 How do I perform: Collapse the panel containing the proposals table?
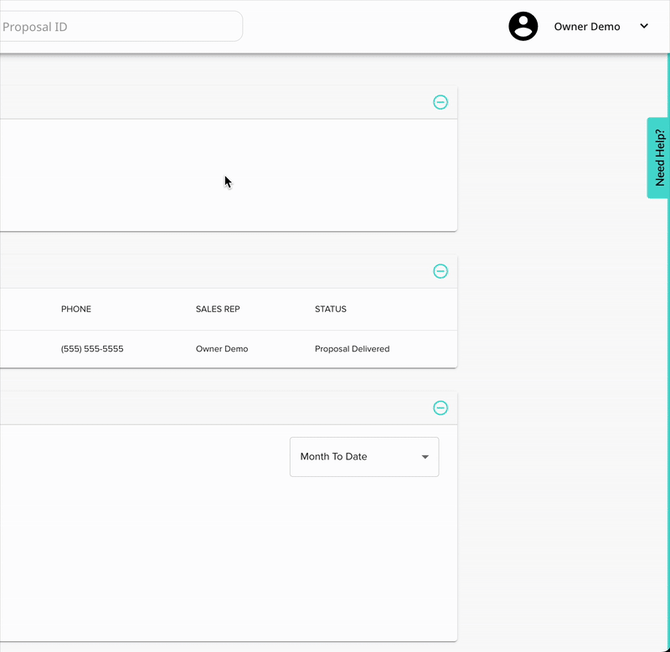tap(440, 271)
